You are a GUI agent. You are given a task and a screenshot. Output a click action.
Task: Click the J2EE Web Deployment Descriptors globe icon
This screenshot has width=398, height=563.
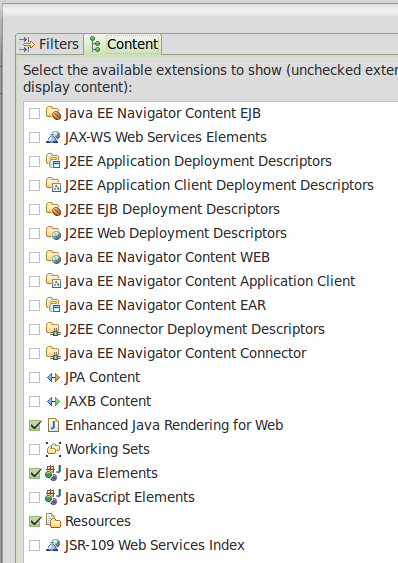54,233
